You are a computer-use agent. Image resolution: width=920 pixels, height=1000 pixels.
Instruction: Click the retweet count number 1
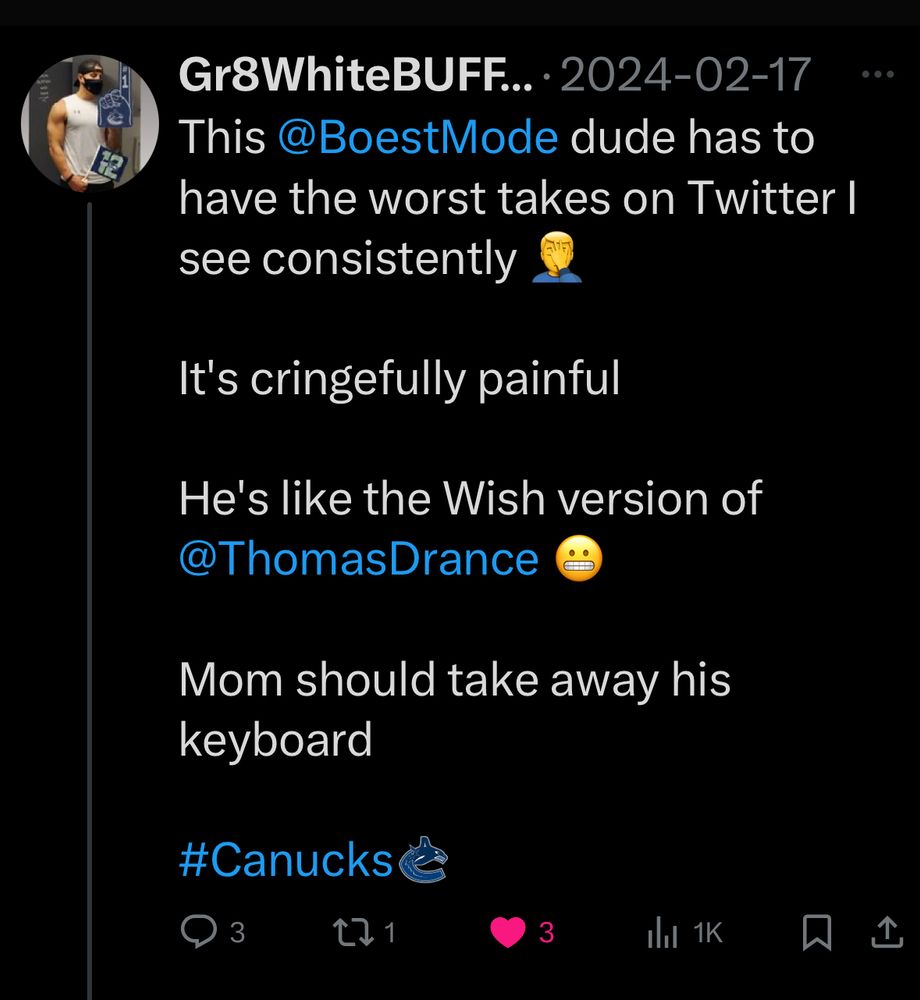click(390, 933)
